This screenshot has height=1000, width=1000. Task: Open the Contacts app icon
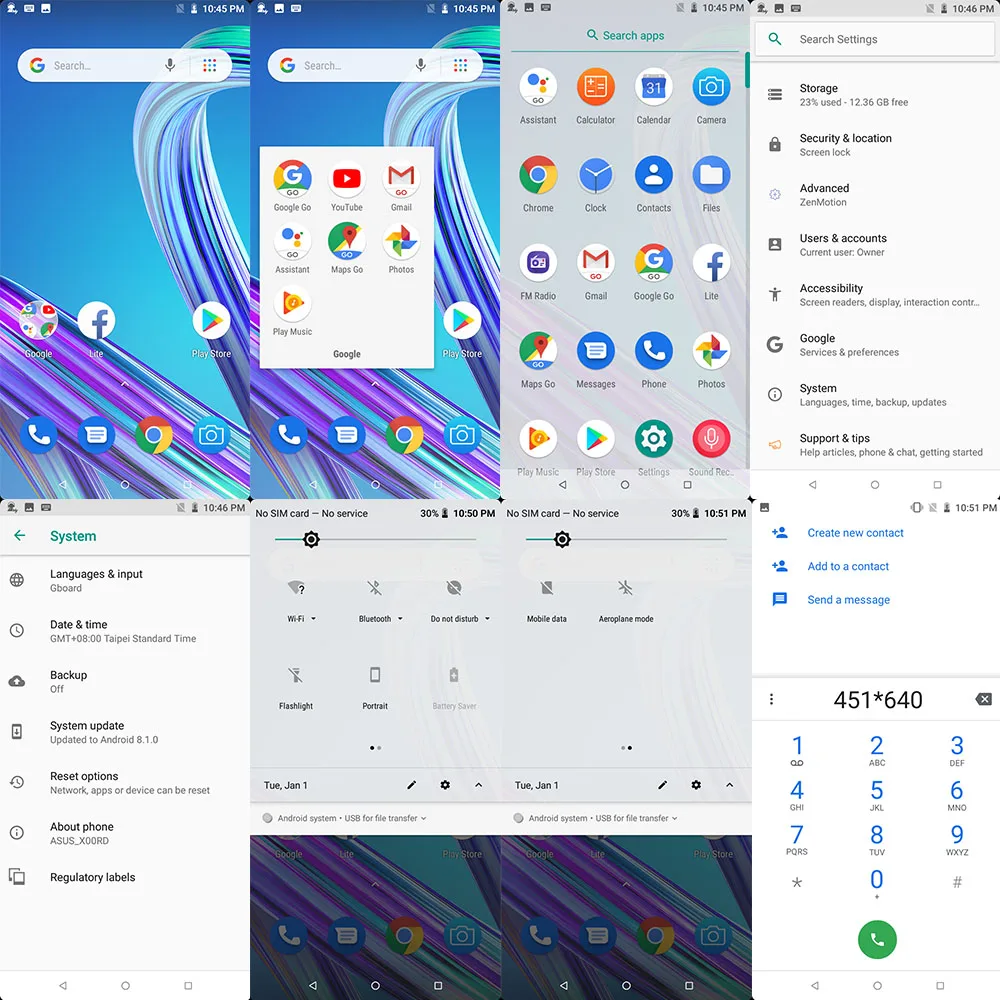[654, 175]
